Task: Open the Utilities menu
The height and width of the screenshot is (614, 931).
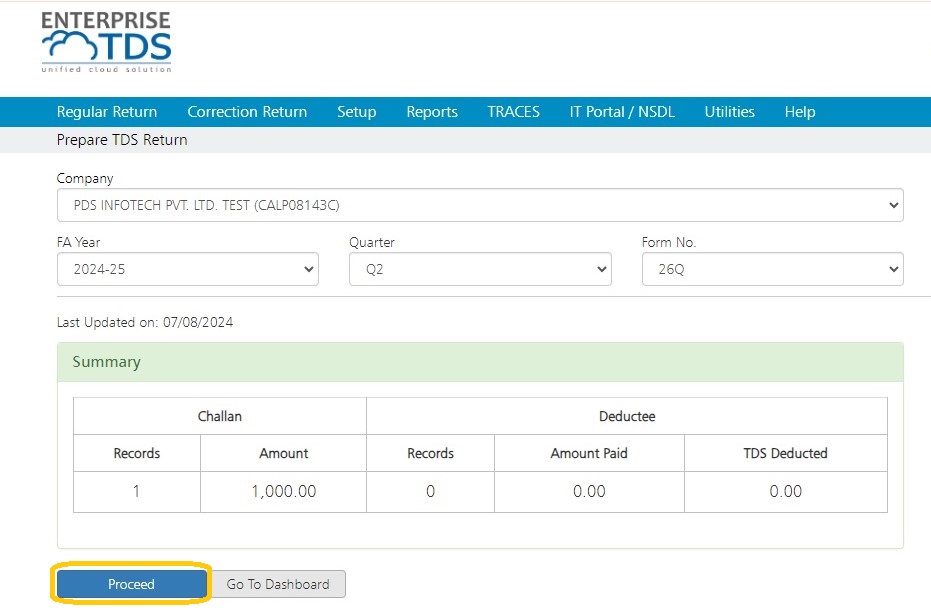Action: tap(729, 112)
